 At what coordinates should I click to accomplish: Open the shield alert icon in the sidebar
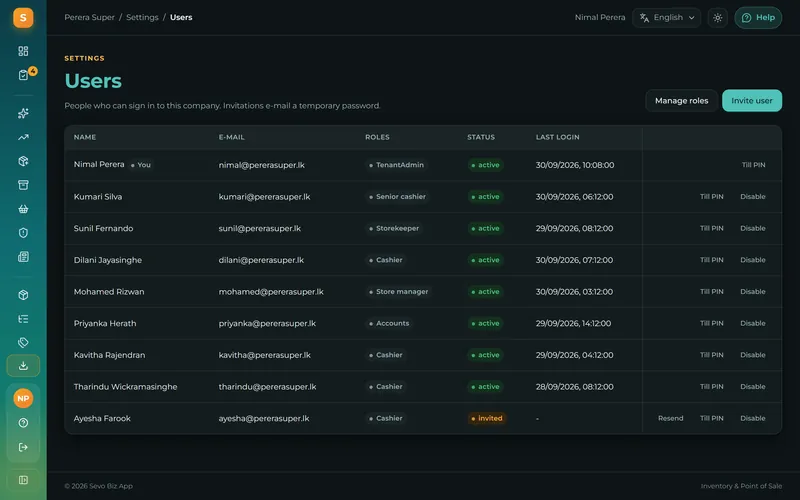click(23, 233)
